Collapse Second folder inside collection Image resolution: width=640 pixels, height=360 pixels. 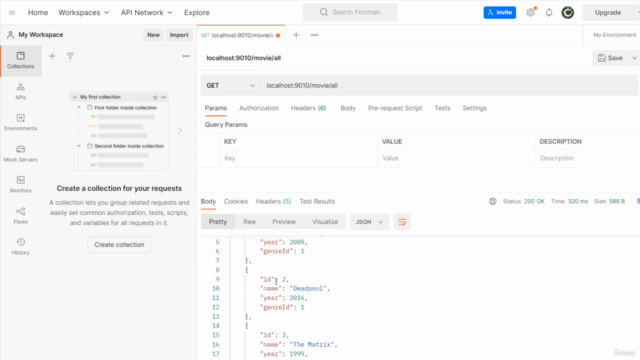point(79,146)
